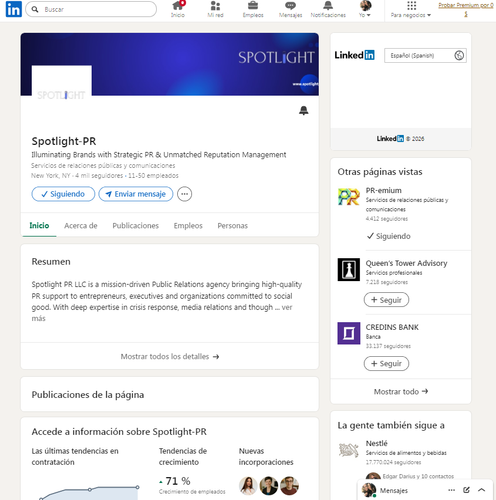496x500 pixels.
Task: Follow CREDINS BANK with Seguir
Action: pos(386,363)
